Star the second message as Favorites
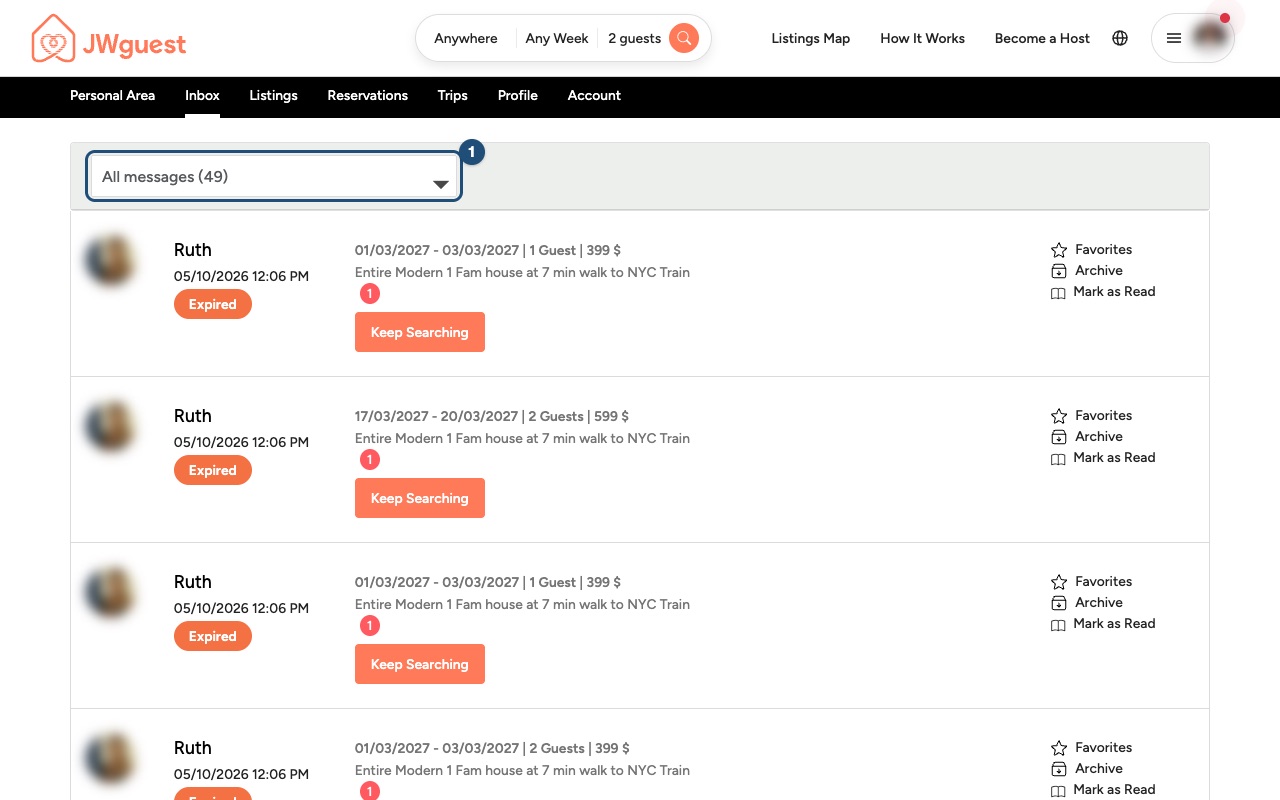 pyautogui.click(x=1092, y=416)
